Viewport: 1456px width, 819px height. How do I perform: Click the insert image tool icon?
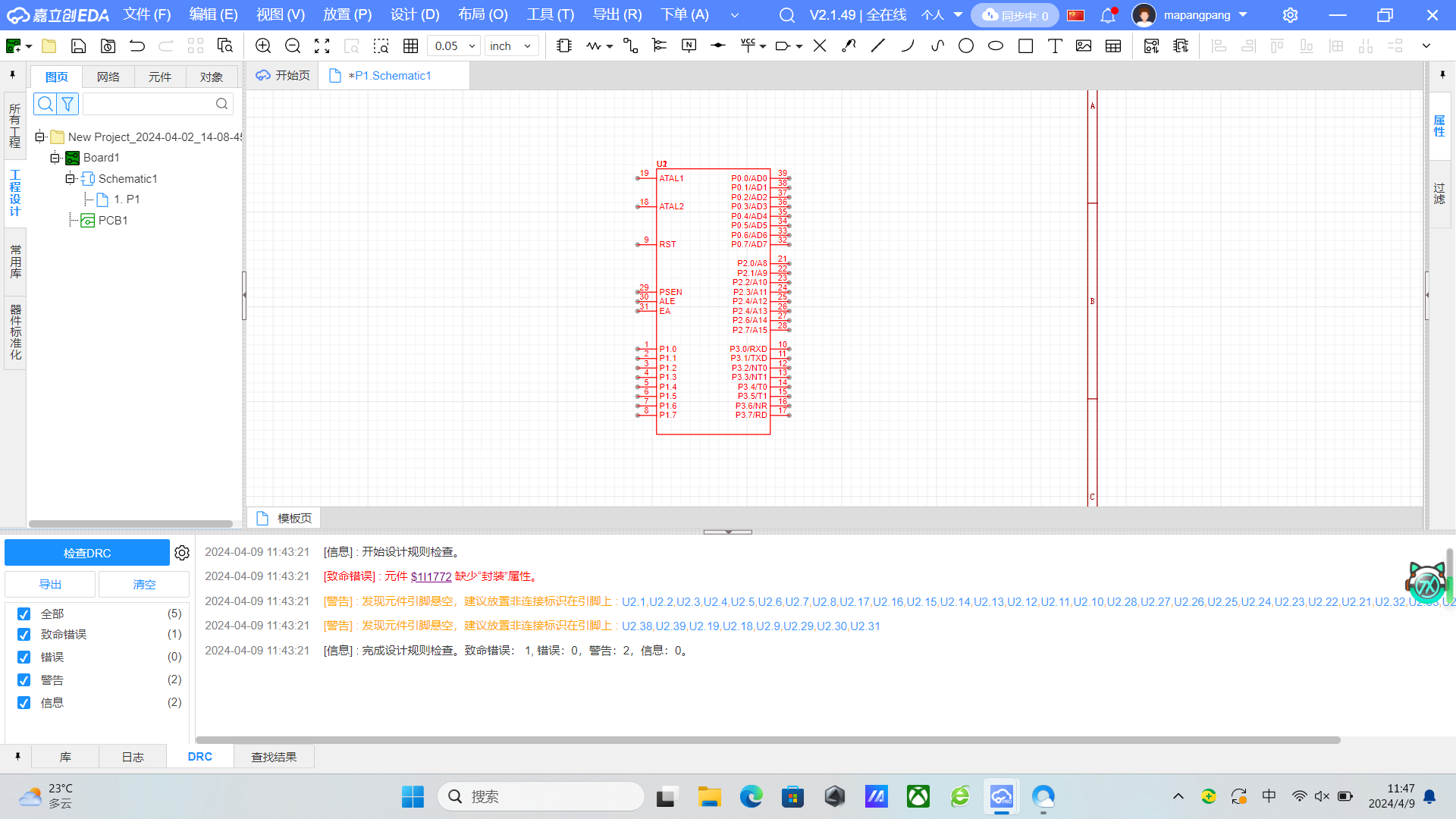tap(1084, 46)
